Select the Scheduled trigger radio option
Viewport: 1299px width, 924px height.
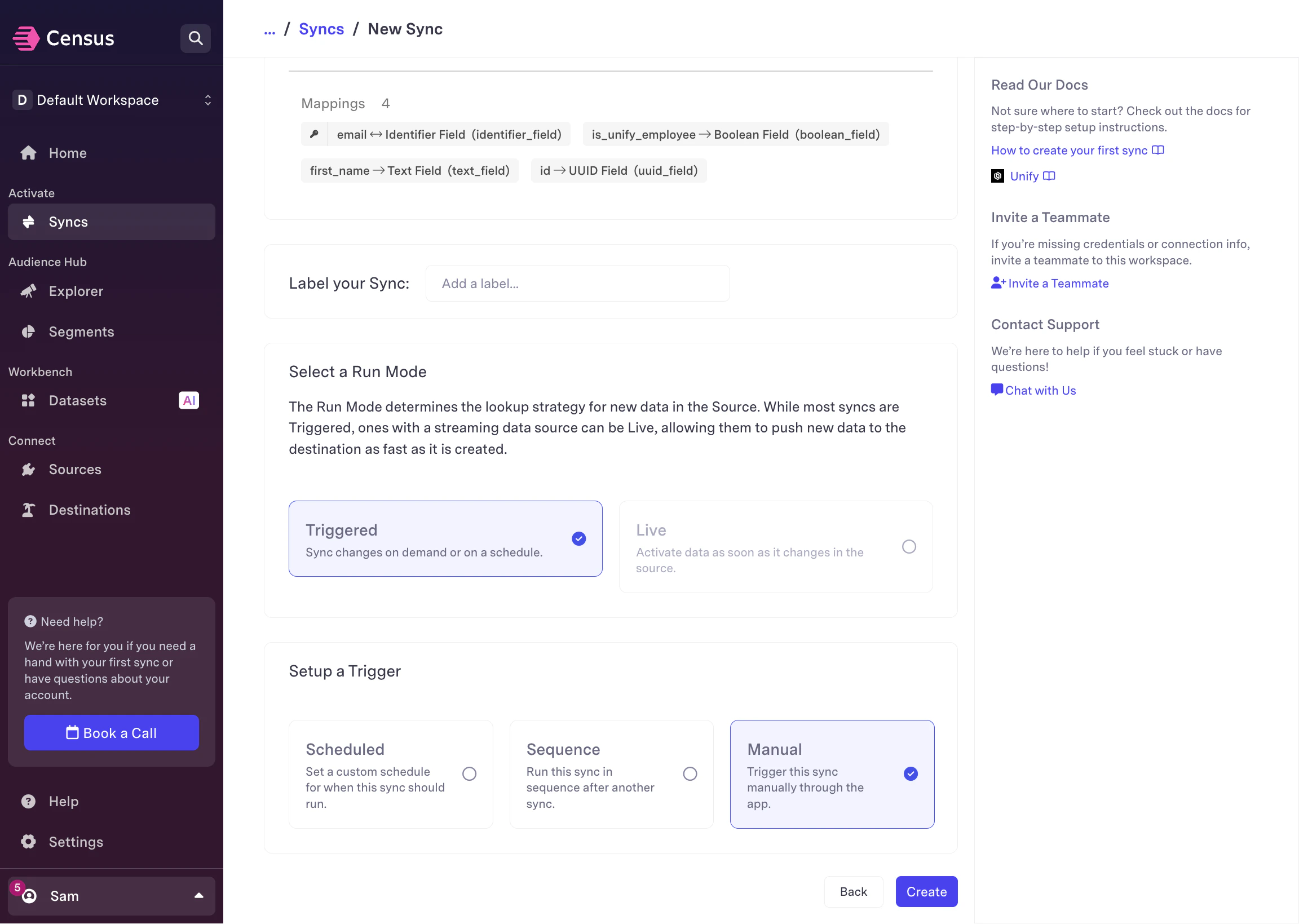tap(469, 774)
